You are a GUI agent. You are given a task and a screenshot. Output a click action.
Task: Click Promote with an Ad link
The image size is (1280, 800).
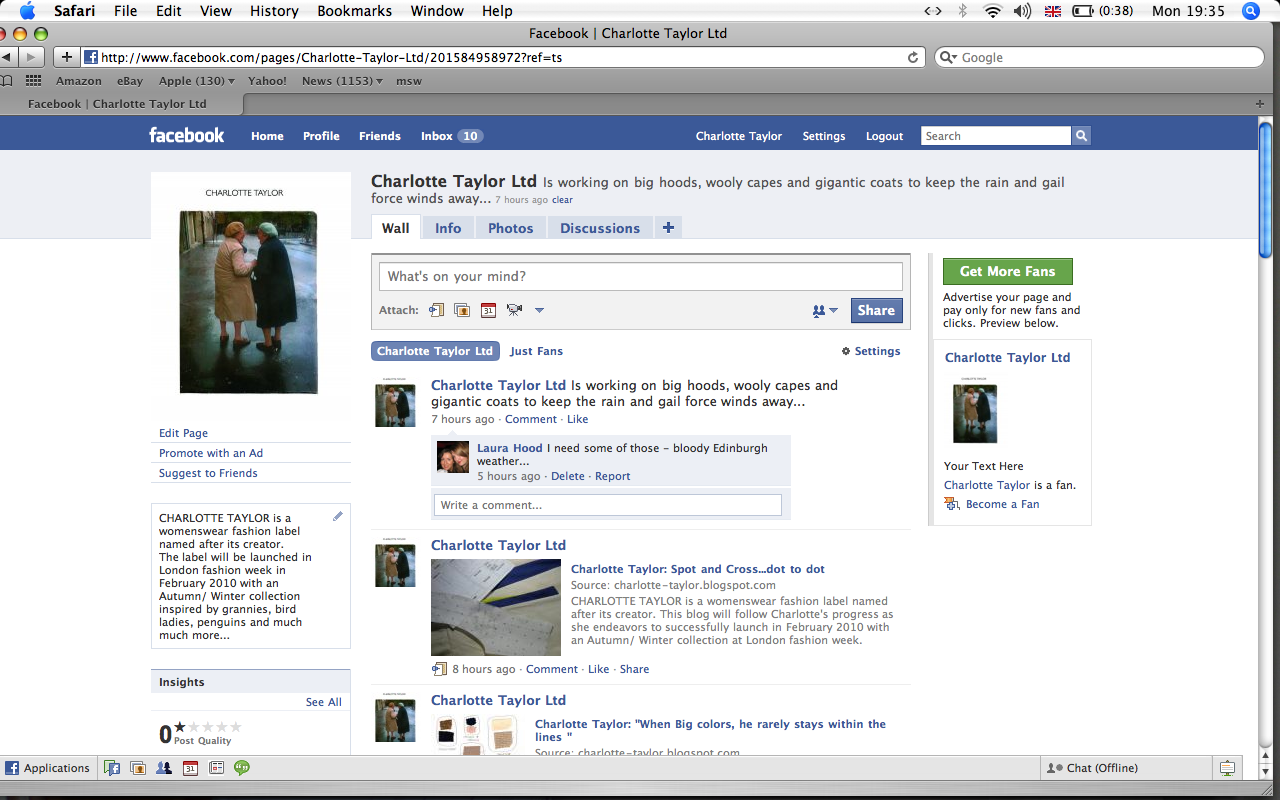[211, 453]
